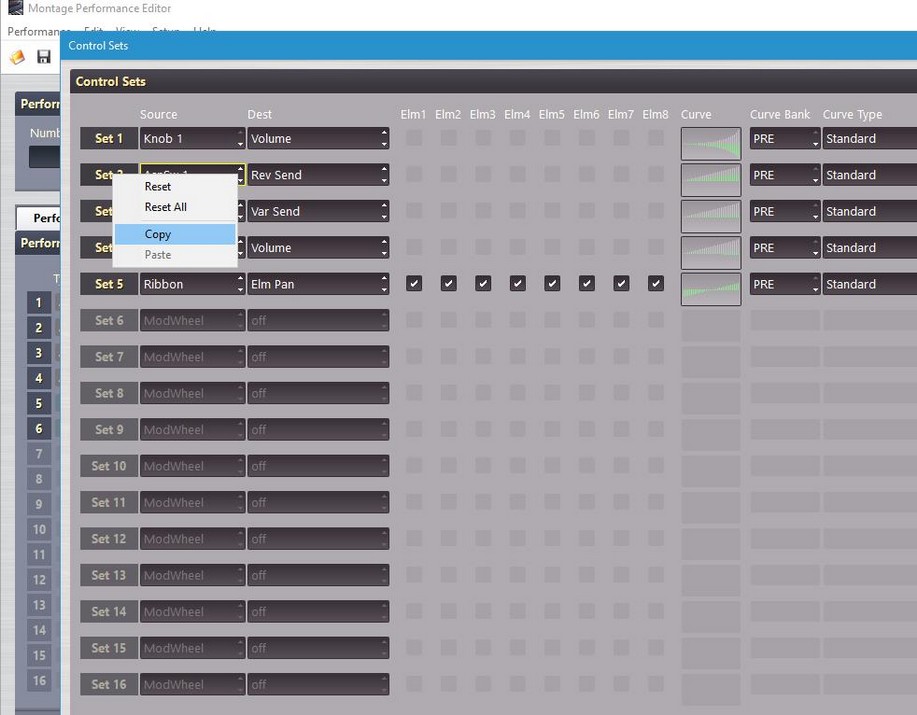Select part 5 in the main window list
The width and height of the screenshot is (917, 715).
point(39,403)
